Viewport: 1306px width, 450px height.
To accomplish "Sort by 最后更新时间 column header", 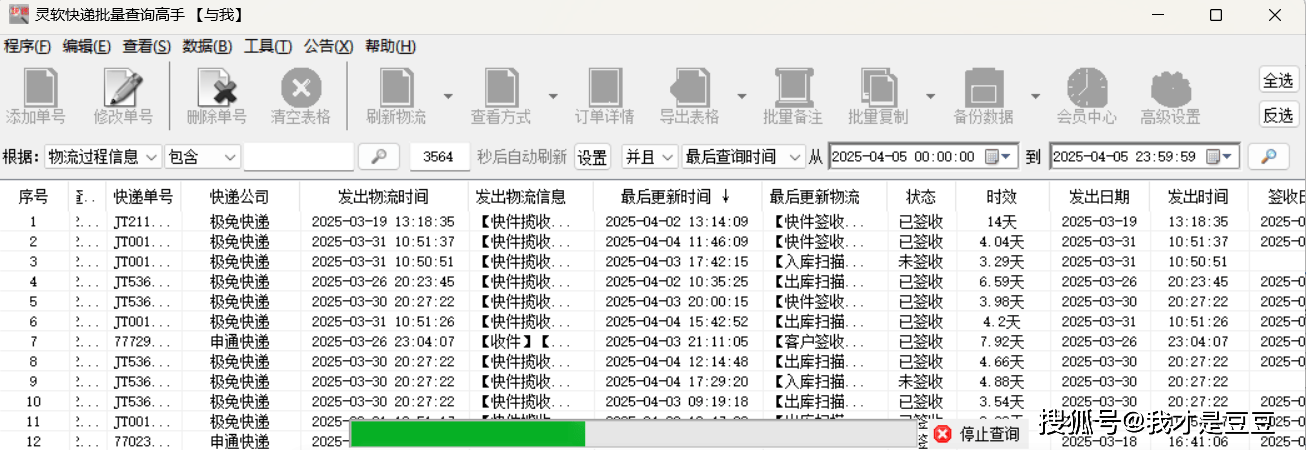I will [x=676, y=196].
